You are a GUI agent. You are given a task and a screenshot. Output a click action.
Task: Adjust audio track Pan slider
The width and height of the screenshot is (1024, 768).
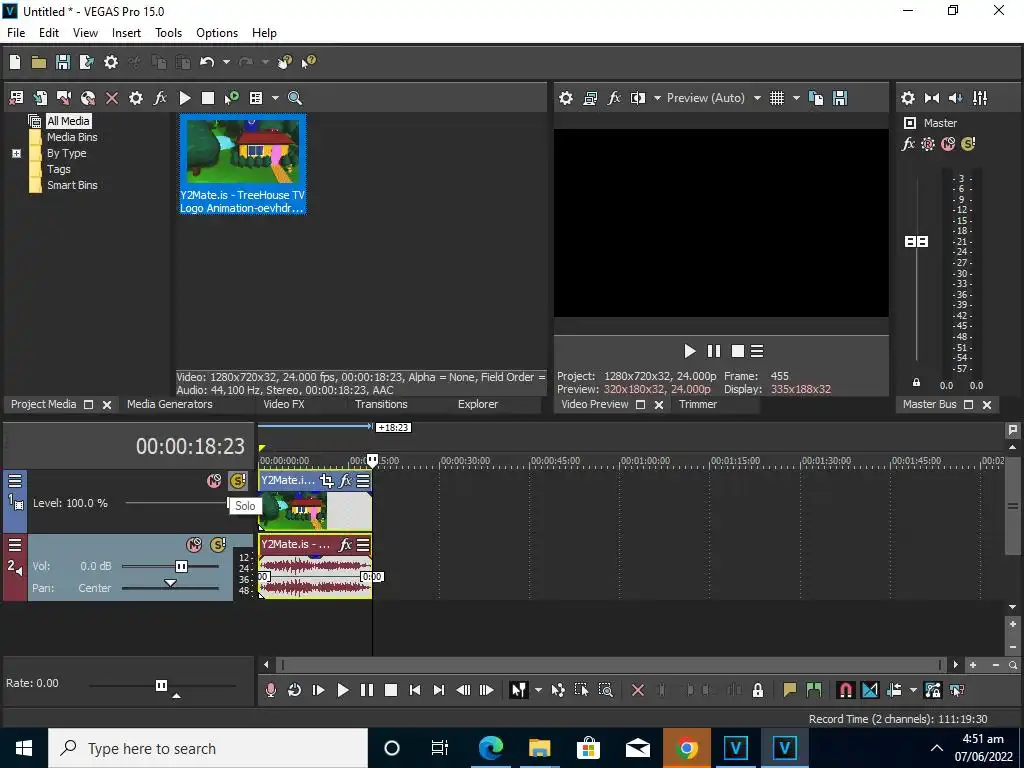click(170, 583)
